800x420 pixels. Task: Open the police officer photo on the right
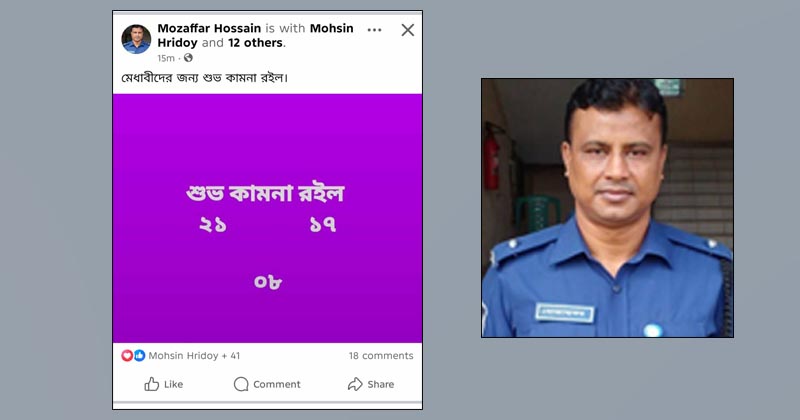[607, 208]
